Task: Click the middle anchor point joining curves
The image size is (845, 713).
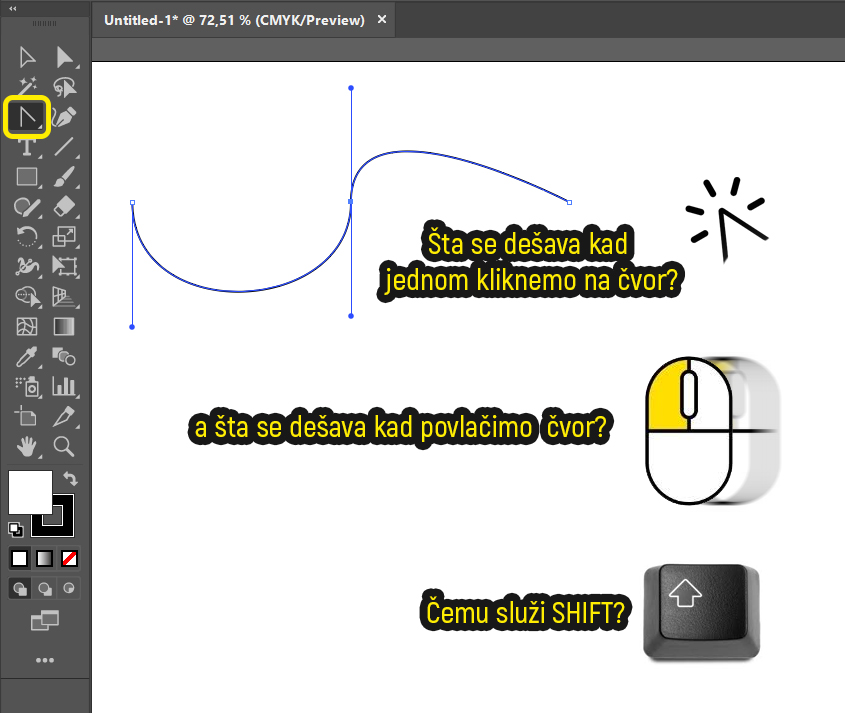Action: (351, 202)
